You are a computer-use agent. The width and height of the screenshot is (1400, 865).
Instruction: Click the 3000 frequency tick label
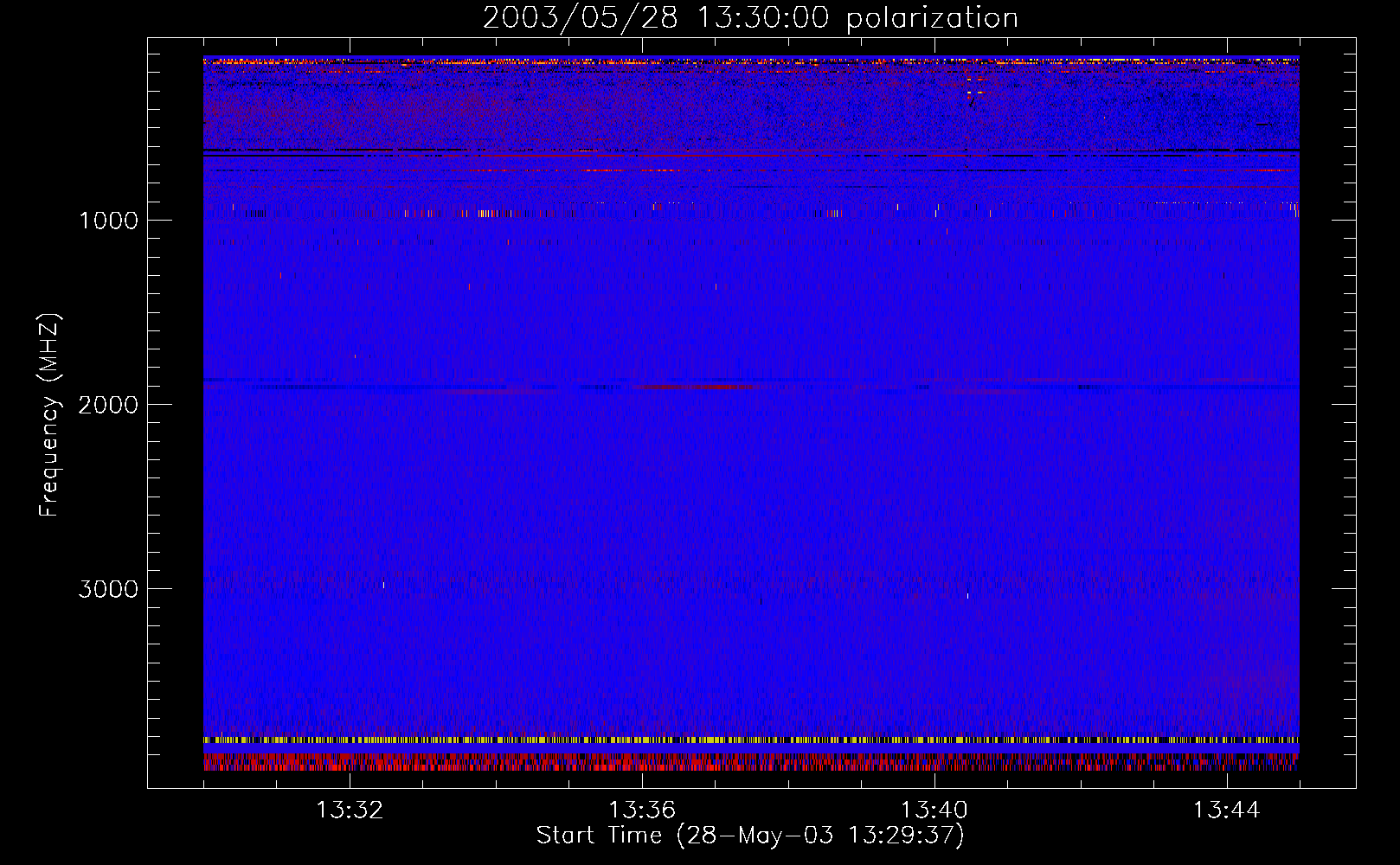coord(108,589)
